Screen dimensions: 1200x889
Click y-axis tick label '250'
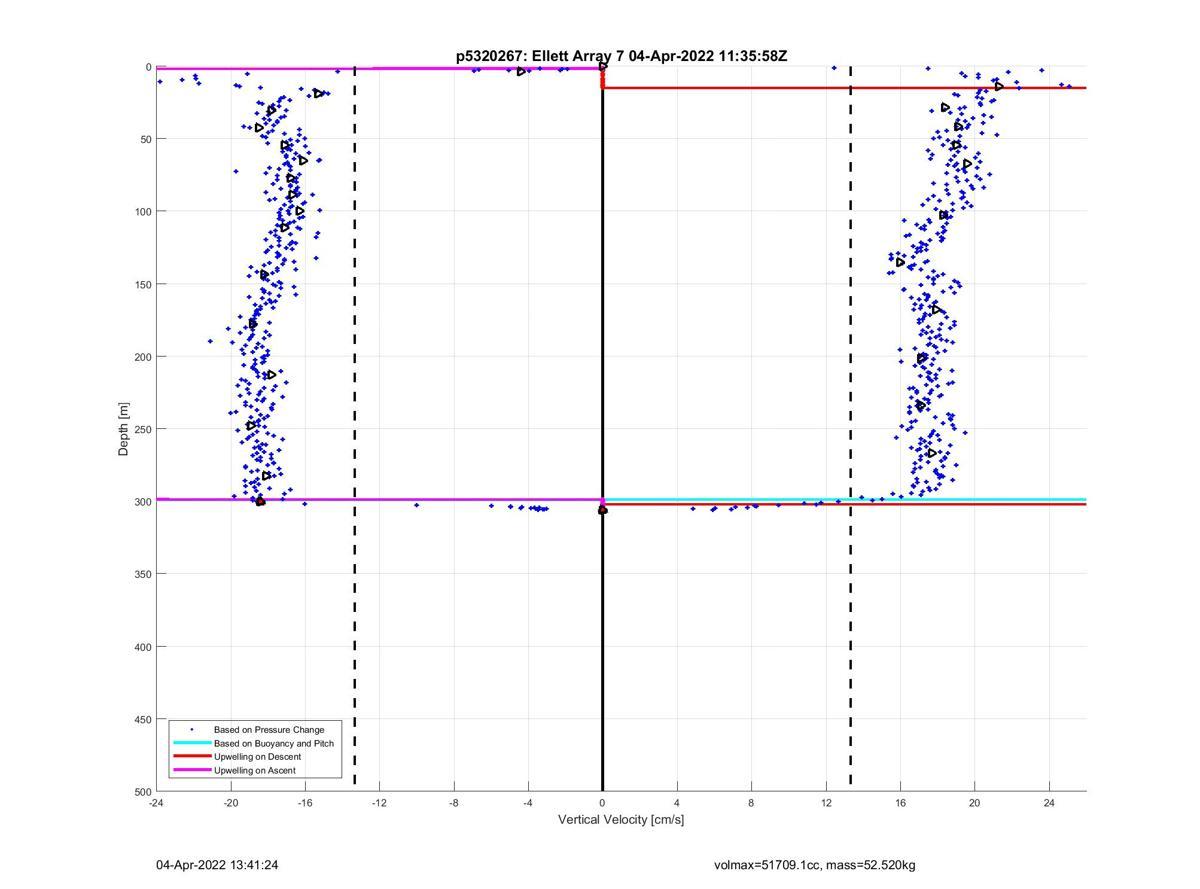coord(142,429)
